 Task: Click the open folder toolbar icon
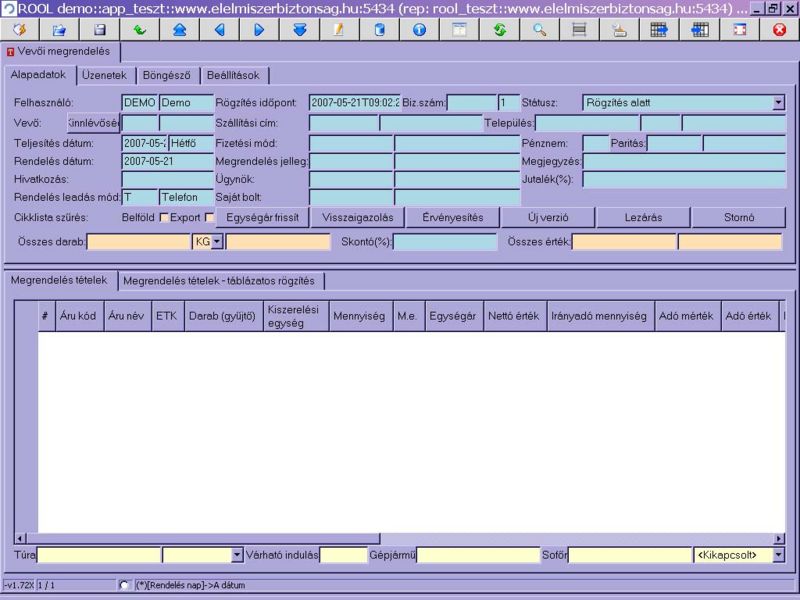click(59, 30)
